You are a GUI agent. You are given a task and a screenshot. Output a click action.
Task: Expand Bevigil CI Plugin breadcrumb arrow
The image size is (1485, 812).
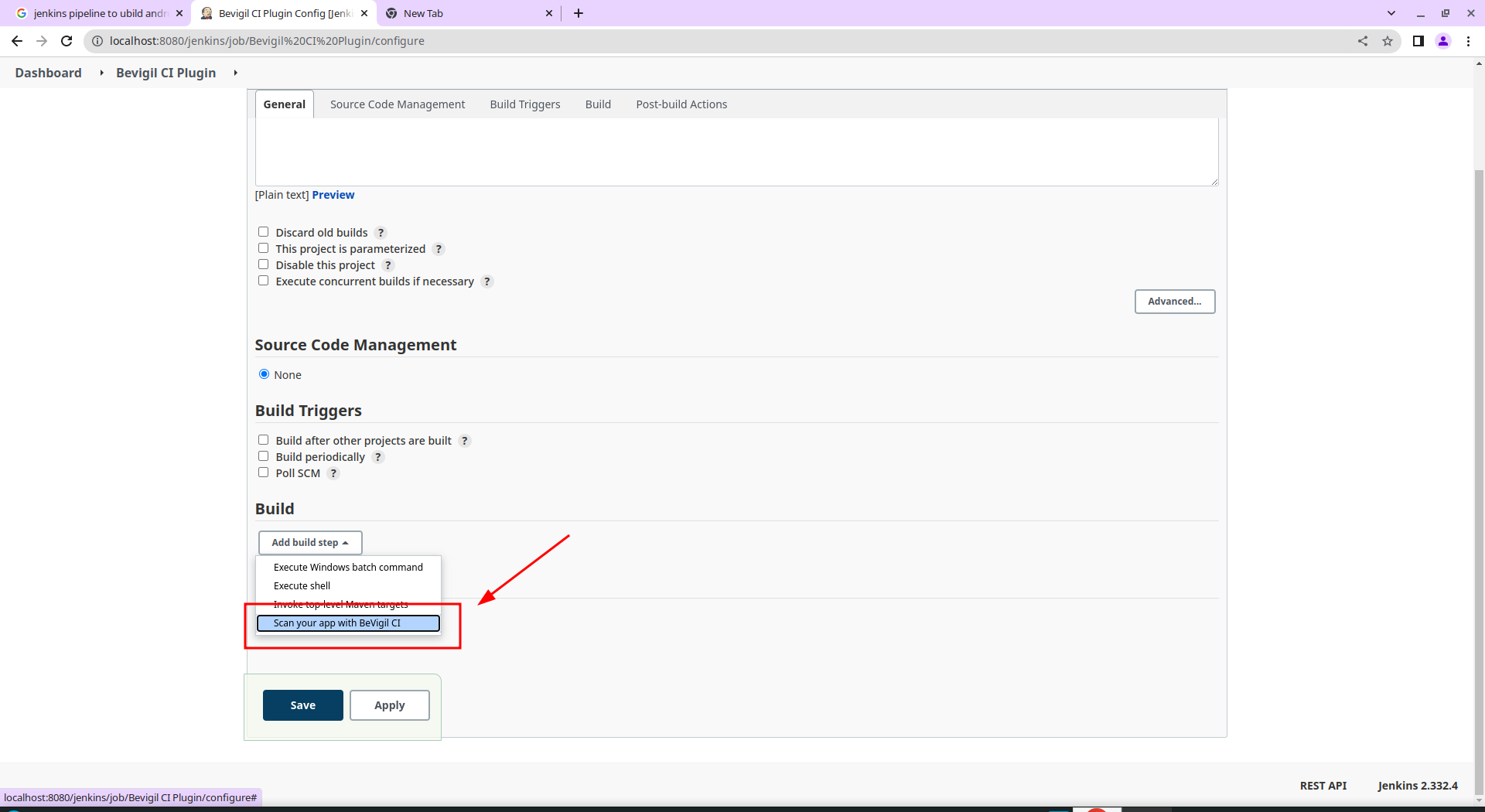[x=235, y=73]
